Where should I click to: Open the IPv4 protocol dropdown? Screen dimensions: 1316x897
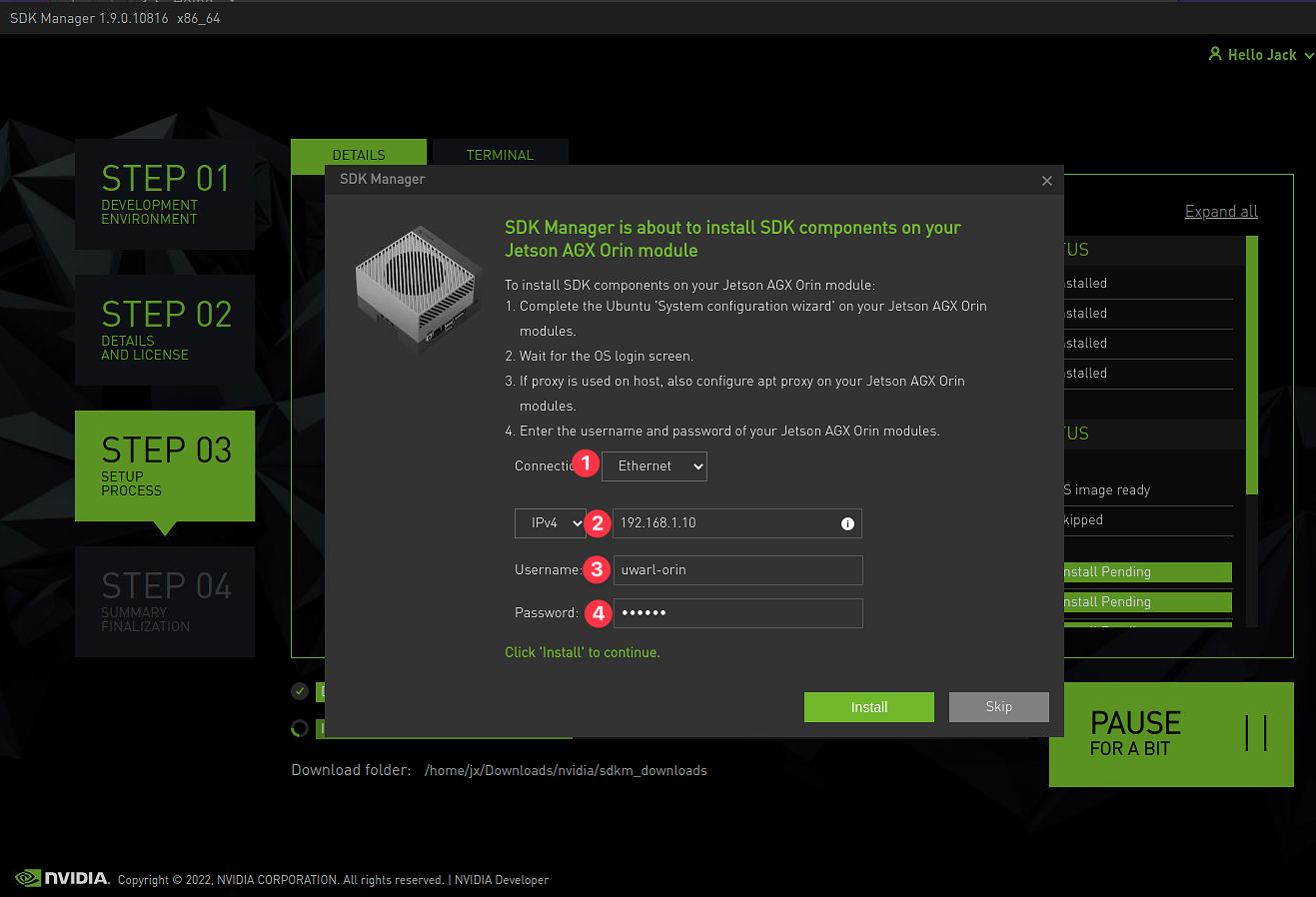pos(550,523)
